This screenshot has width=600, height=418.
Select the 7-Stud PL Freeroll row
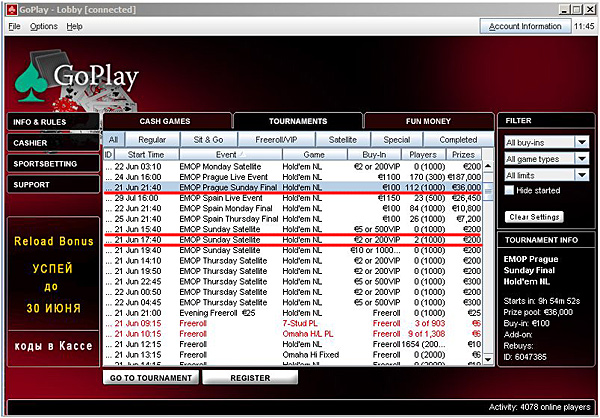tap(293, 323)
